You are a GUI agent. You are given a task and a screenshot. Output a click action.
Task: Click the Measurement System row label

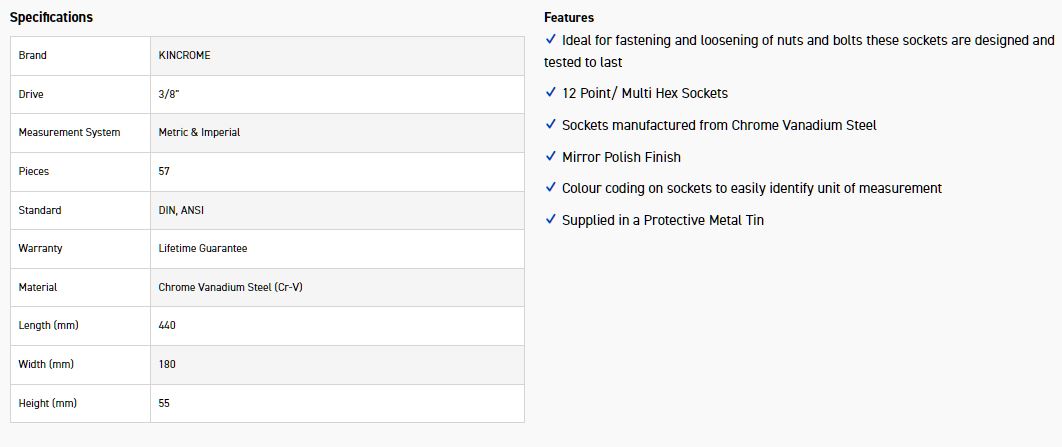click(69, 132)
